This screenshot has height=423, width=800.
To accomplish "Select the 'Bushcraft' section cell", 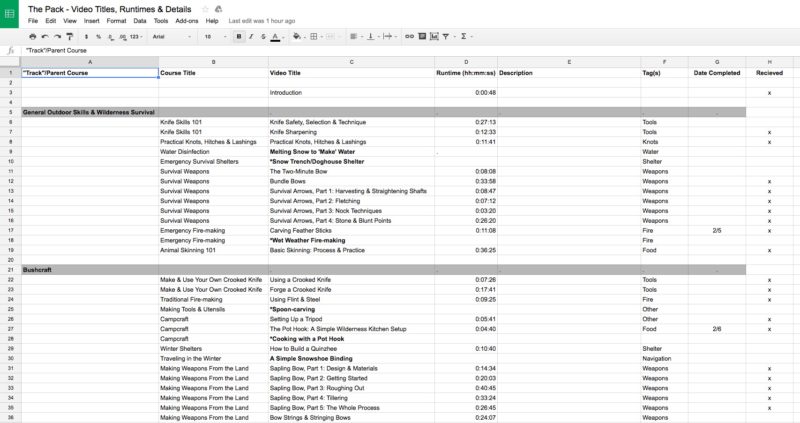I will (x=90, y=269).
